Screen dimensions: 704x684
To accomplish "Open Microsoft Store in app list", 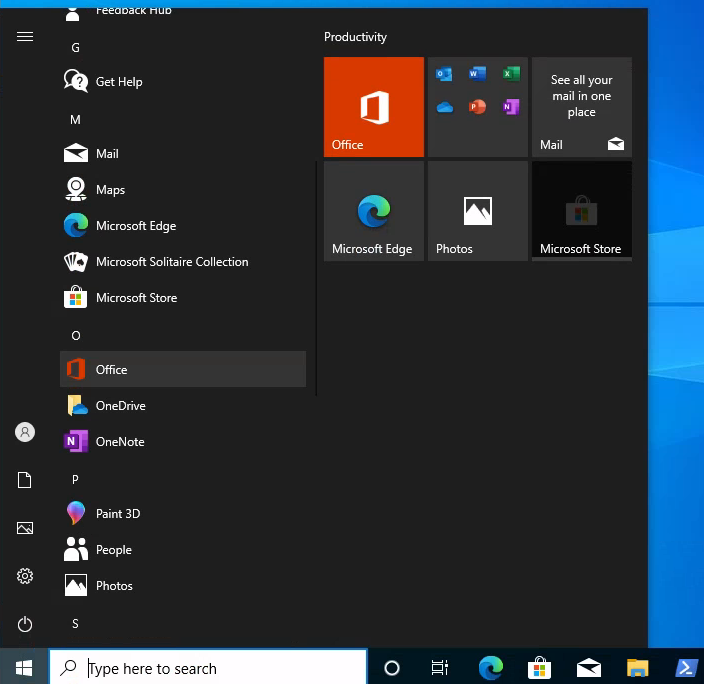I will 183,297.
